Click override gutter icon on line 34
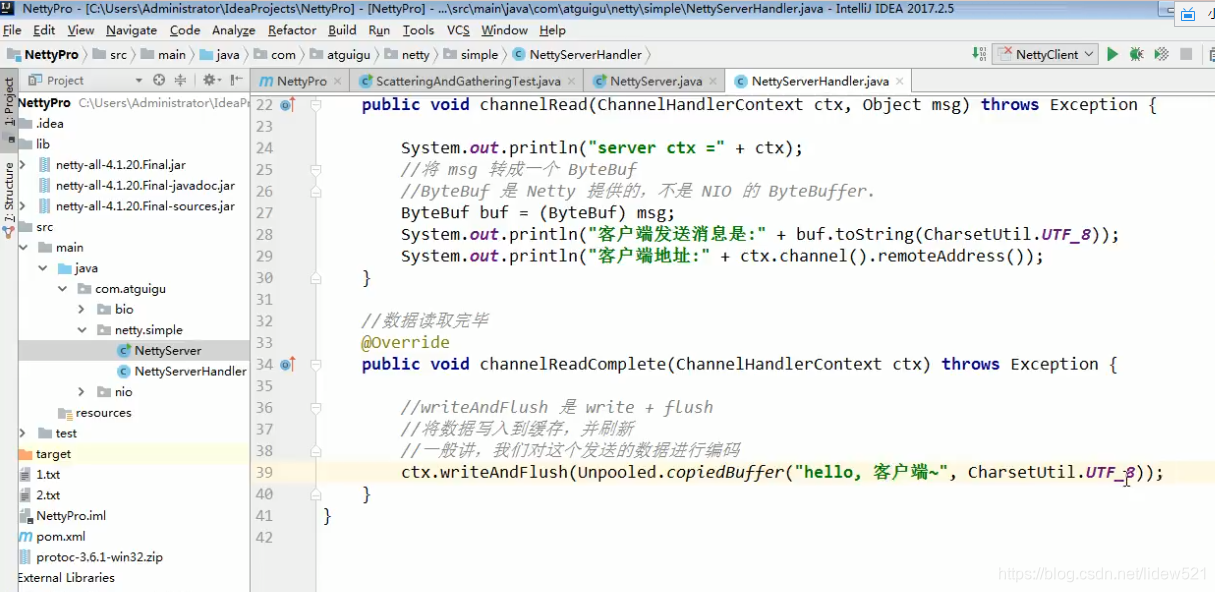Viewport: 1215px width, 592px height. click(287, 365)
